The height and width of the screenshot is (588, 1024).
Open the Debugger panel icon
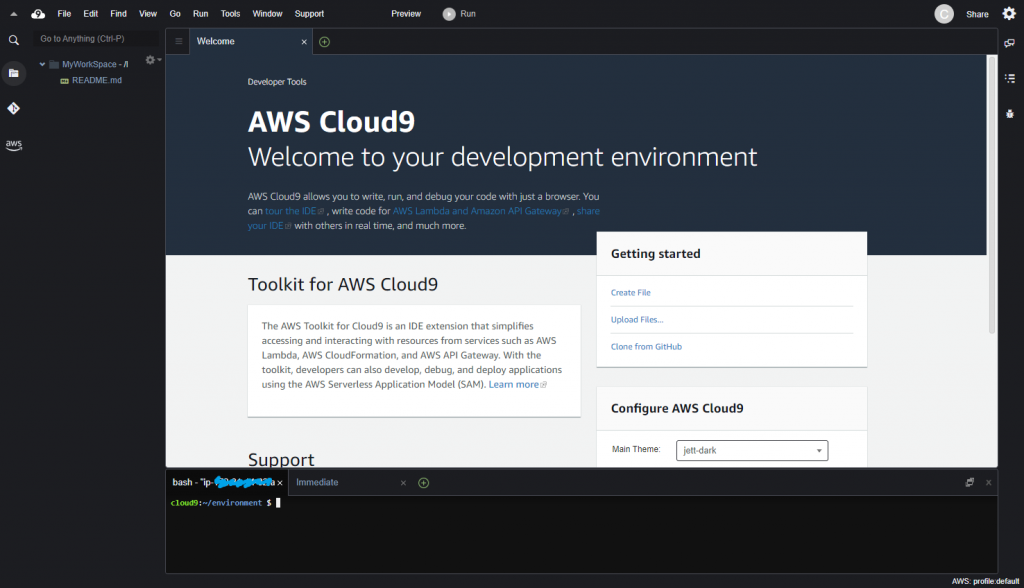pyautogui.click(x=1010, y=114)
